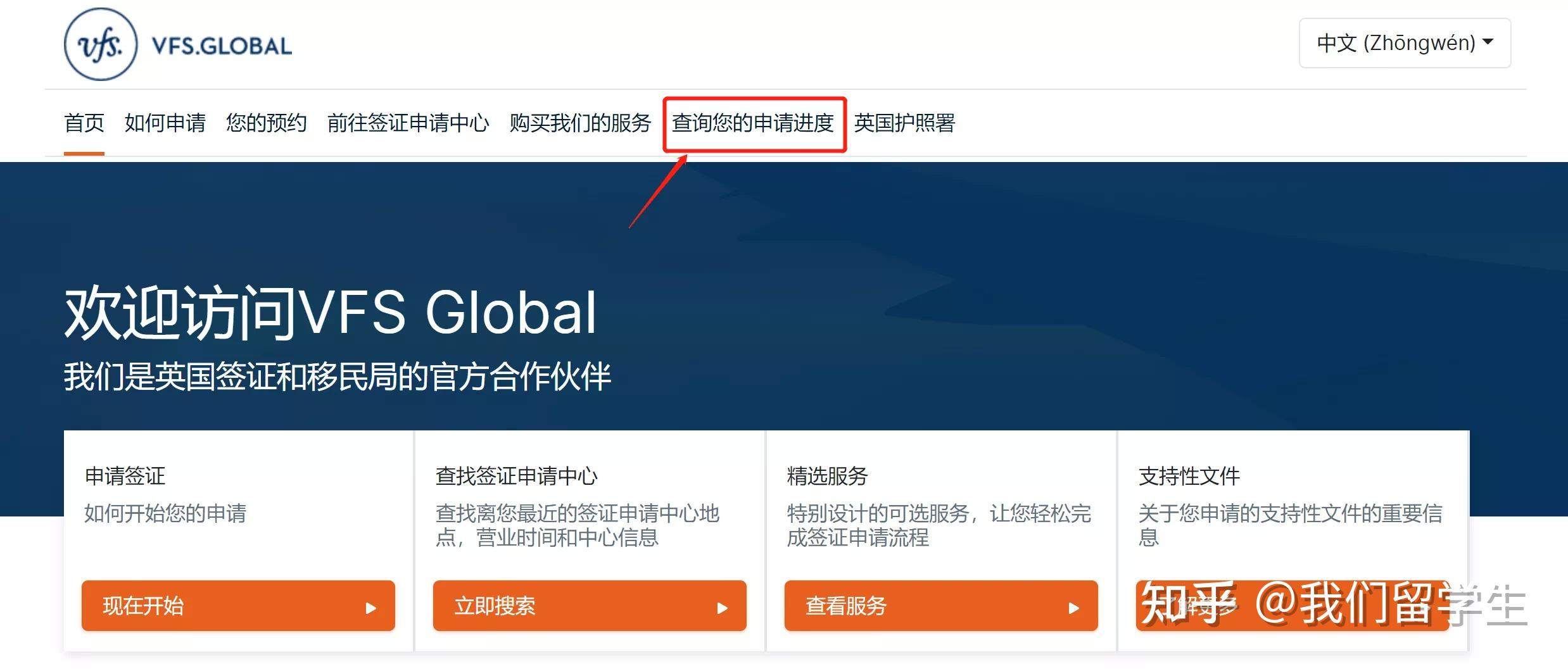Click the 欢迎访问VFS Global headline
The height and width of the screenshot is (669, 1568).
(x=330, y=312)
